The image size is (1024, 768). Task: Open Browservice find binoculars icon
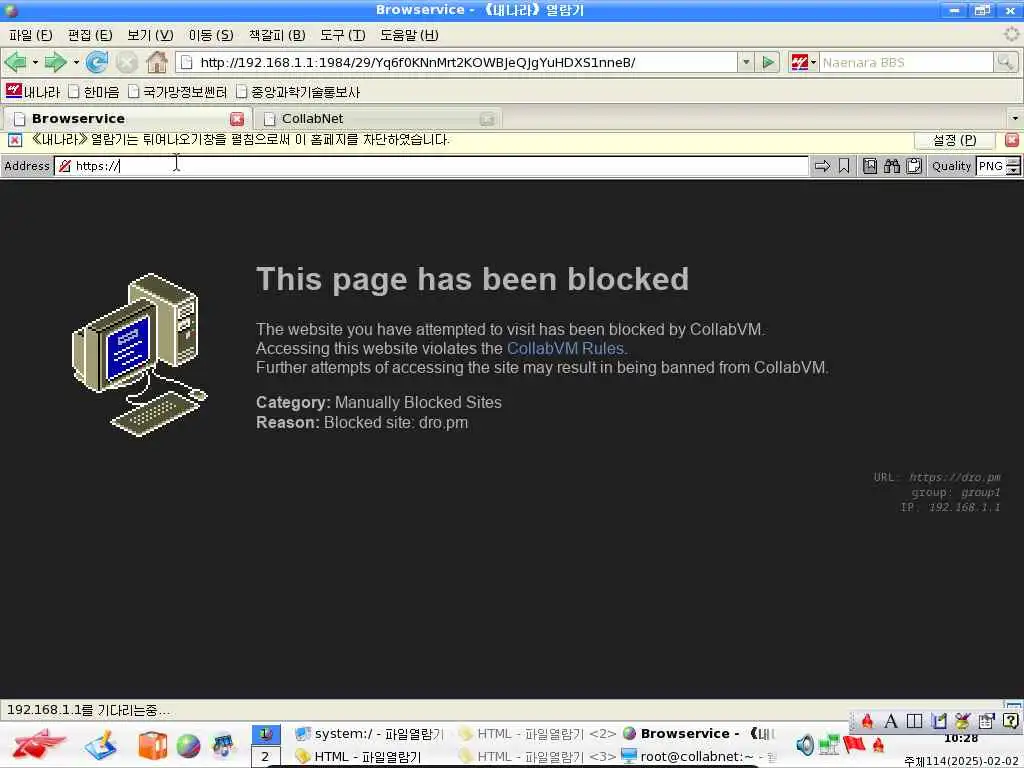891,166
